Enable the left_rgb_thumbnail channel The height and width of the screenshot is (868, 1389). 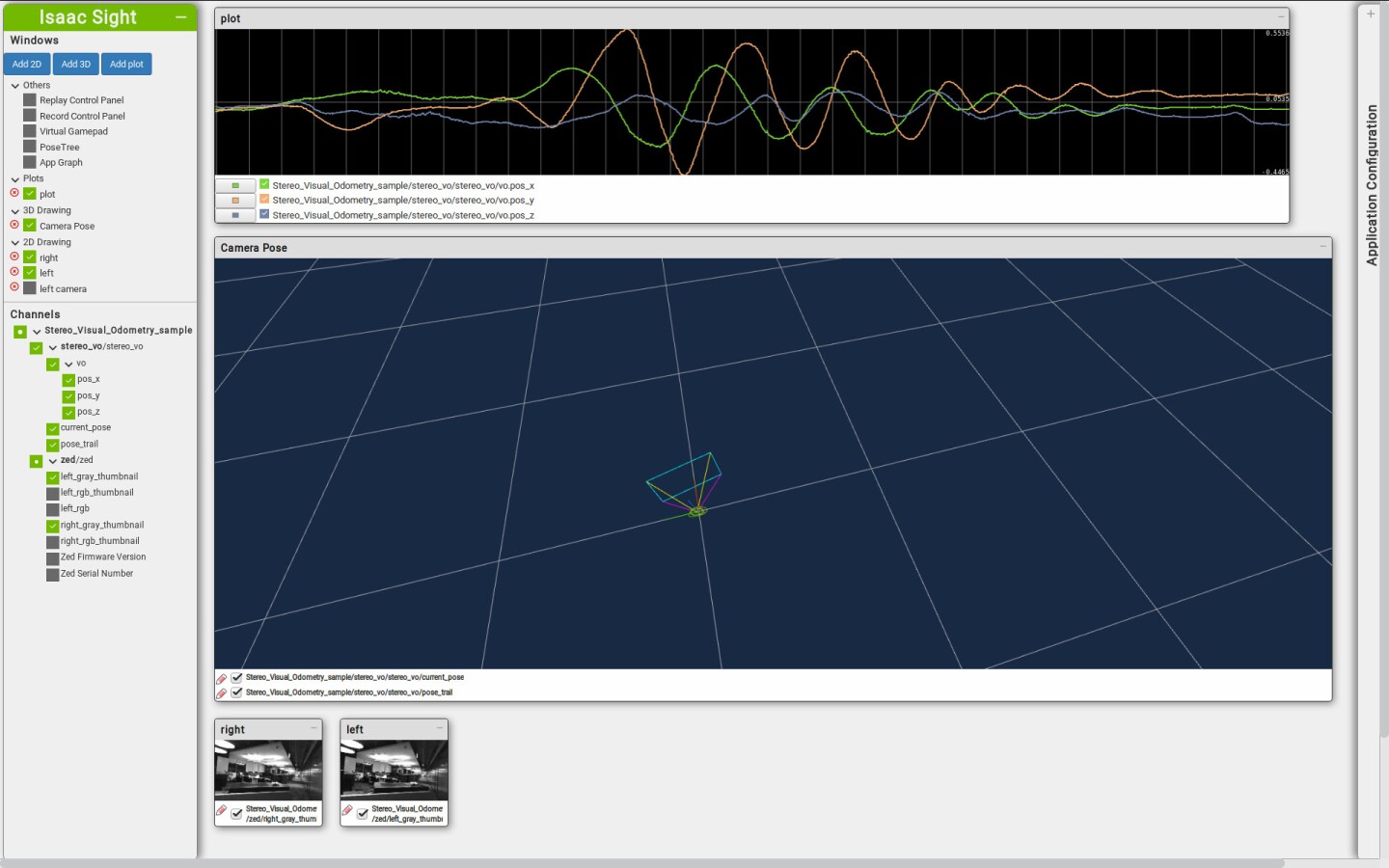click(x=53, y=493)
